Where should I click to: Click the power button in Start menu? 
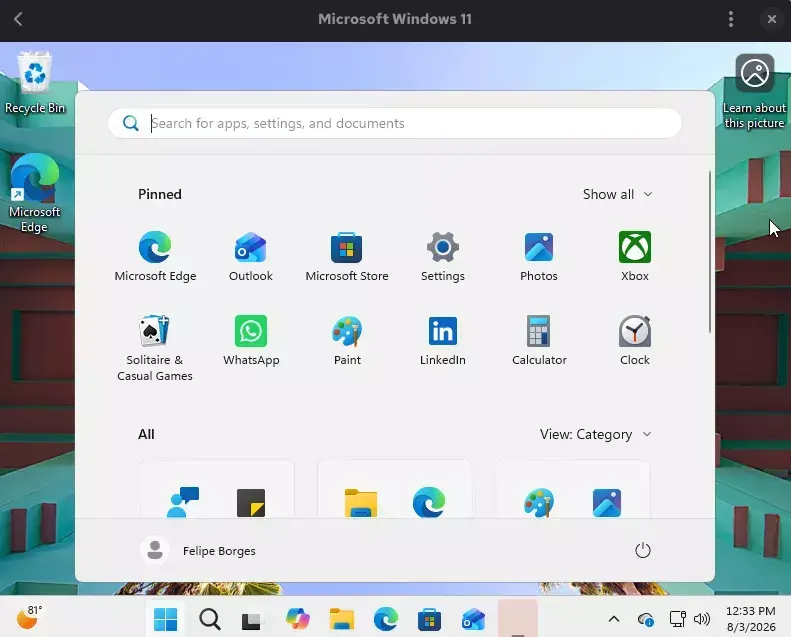point(643,550)
